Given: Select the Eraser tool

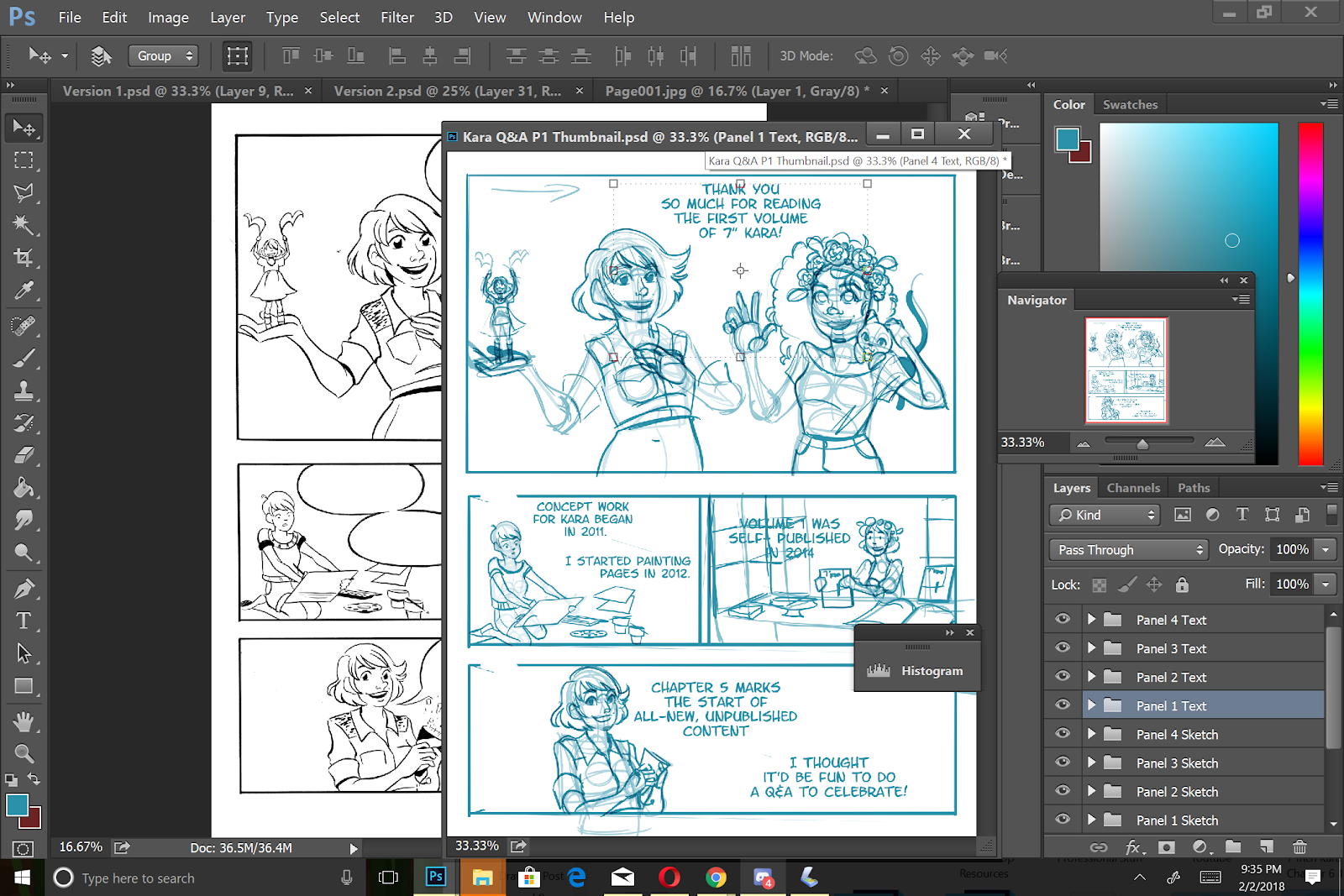Looking at the screenshot, I should (24, 455).
